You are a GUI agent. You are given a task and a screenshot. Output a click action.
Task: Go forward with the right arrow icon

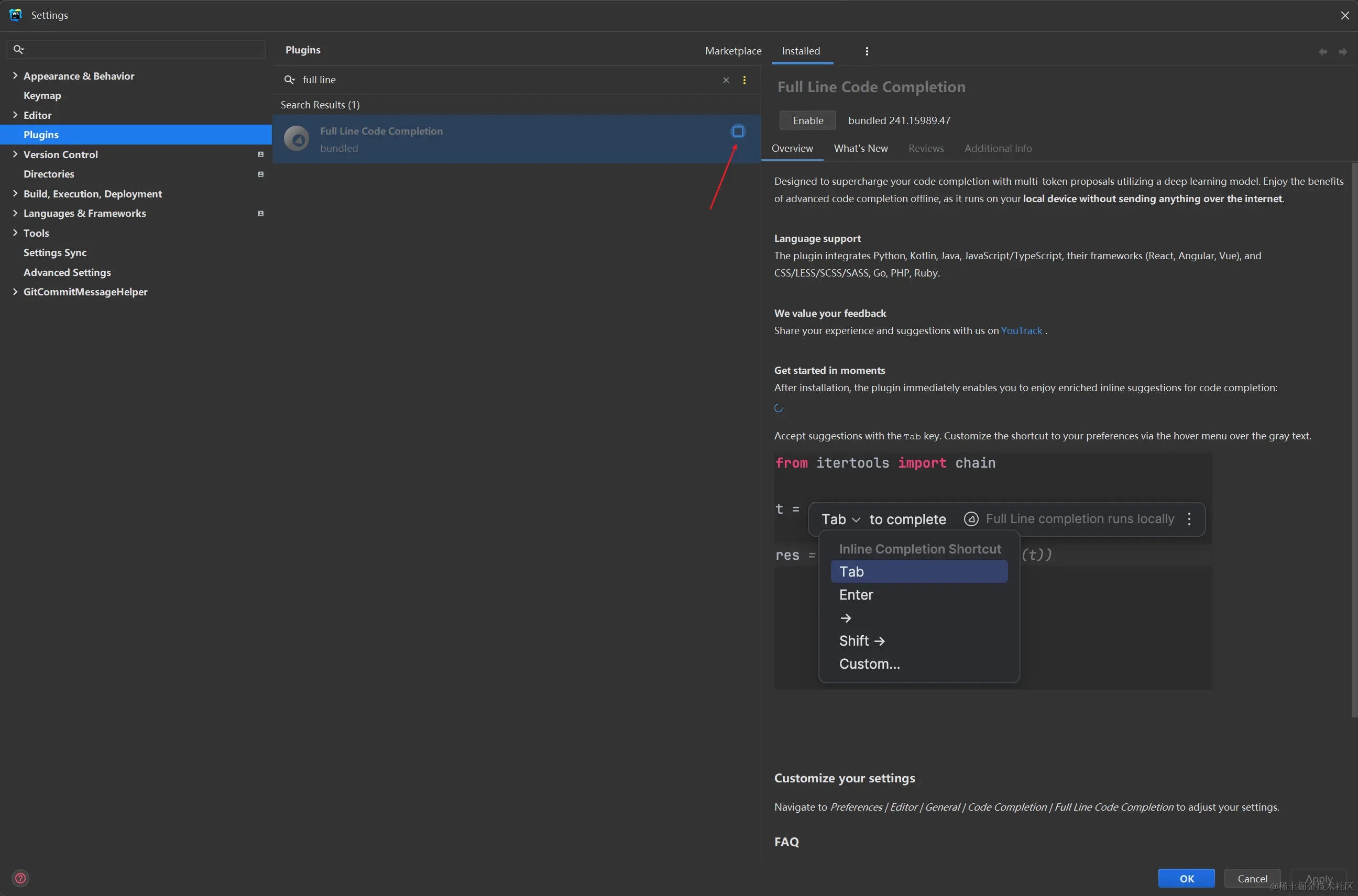coord(1343,52)
